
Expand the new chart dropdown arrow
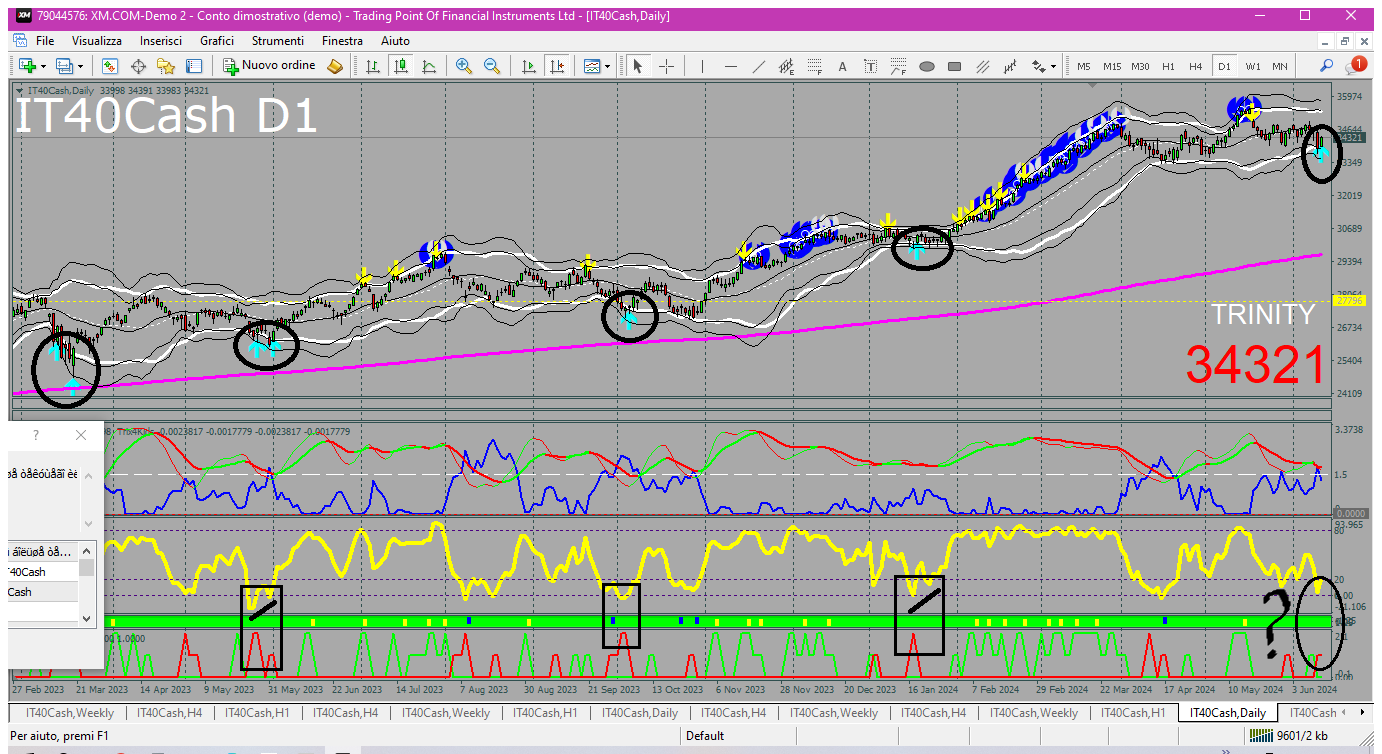(43, 66)
